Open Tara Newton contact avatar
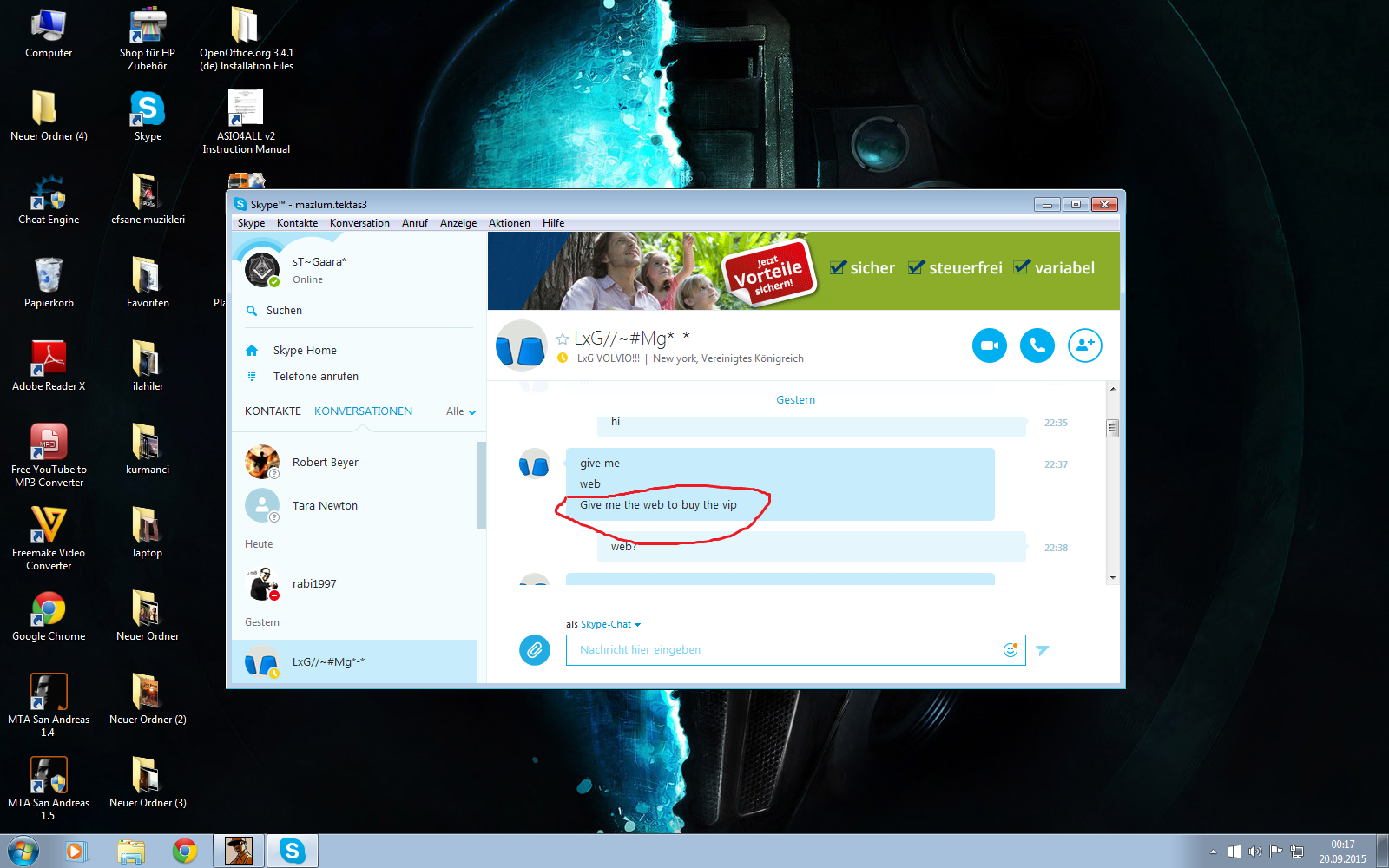1389x868 pixels. click(261, 505)
